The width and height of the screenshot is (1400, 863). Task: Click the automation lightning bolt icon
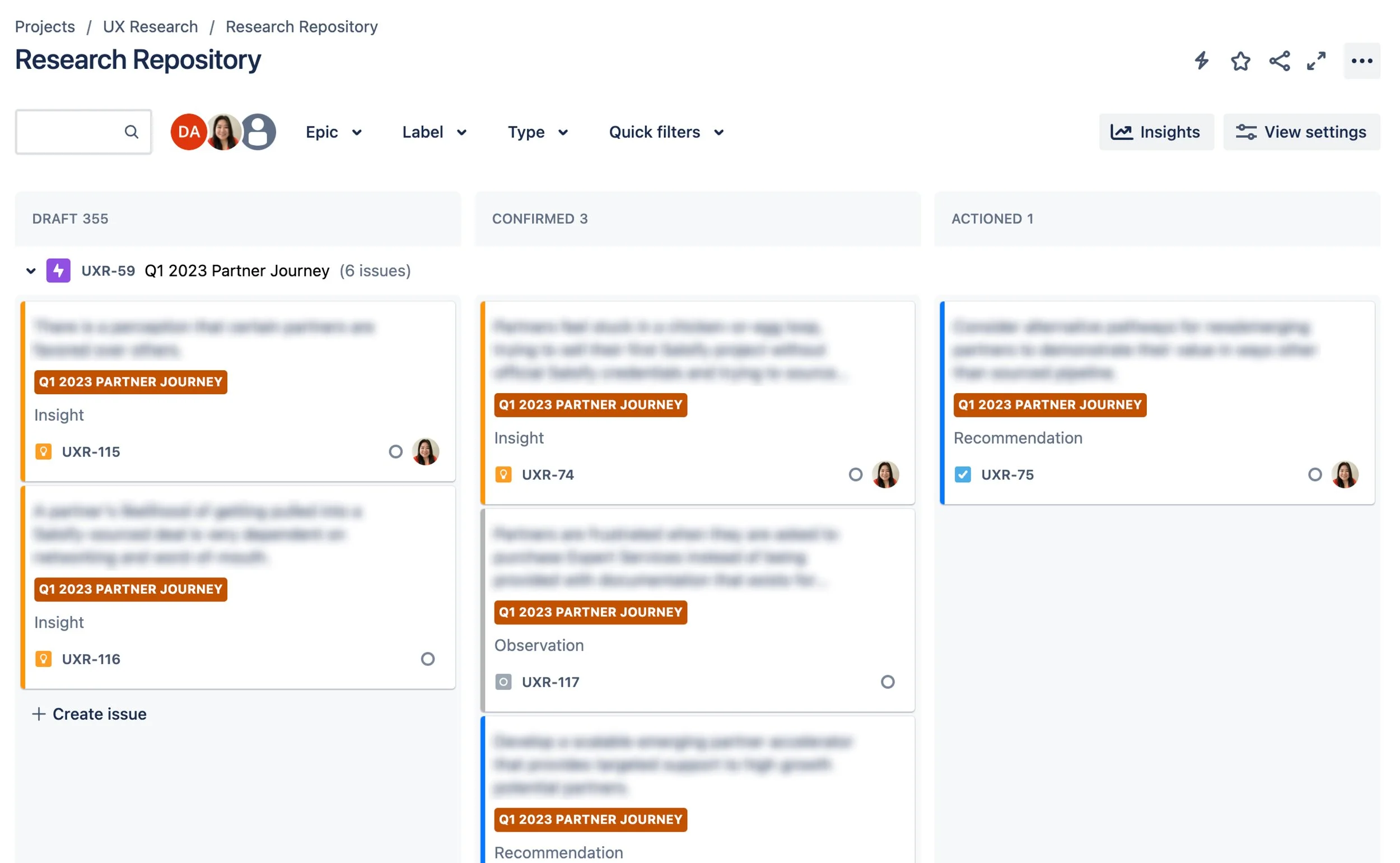click(1201, 60)
